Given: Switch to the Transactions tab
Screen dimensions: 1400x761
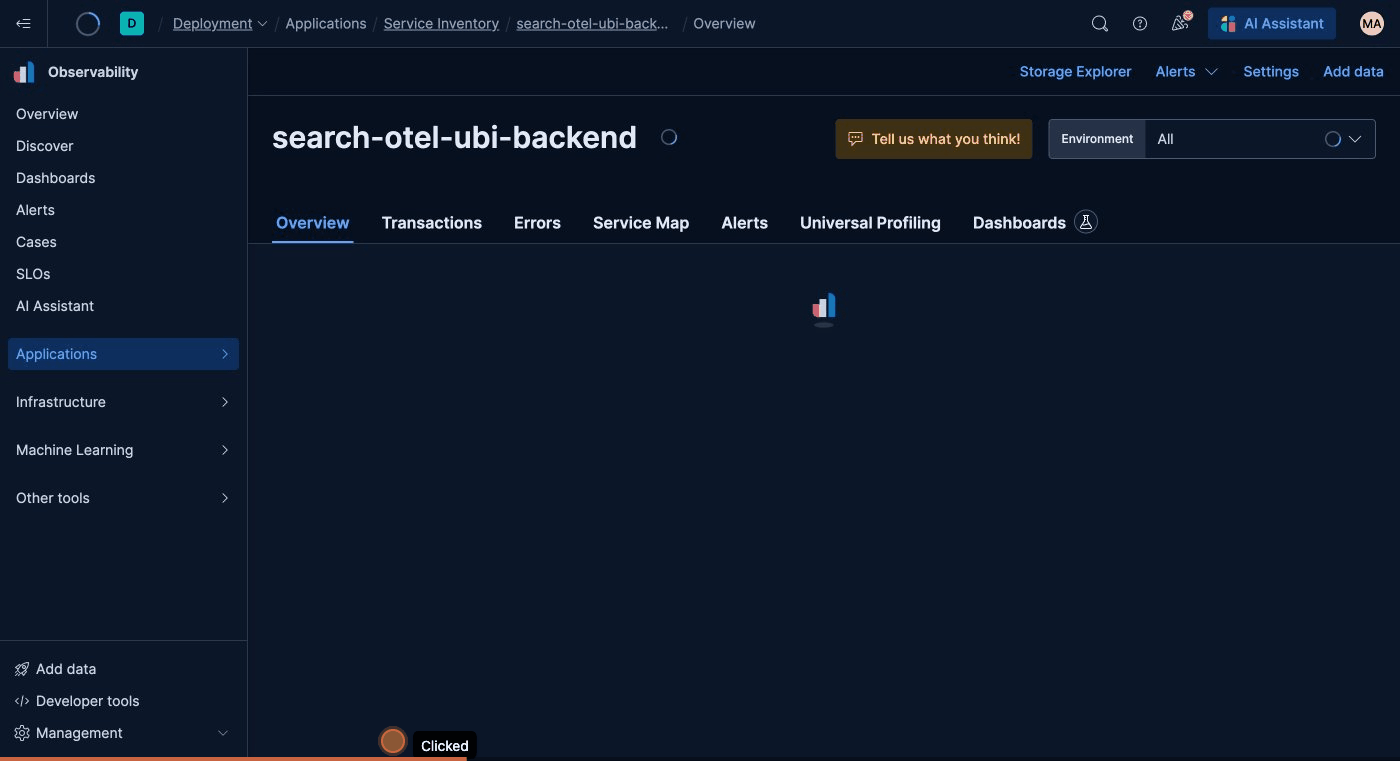Looking at the screenshot, I should pyautogui.click(x=432, y=222).
